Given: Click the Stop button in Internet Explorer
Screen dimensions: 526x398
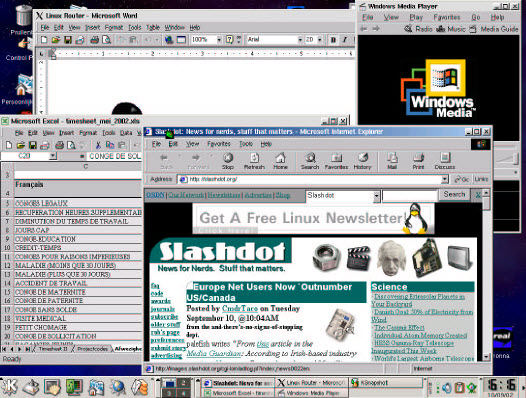Looking at the screenshot, I should click(228, 161).
